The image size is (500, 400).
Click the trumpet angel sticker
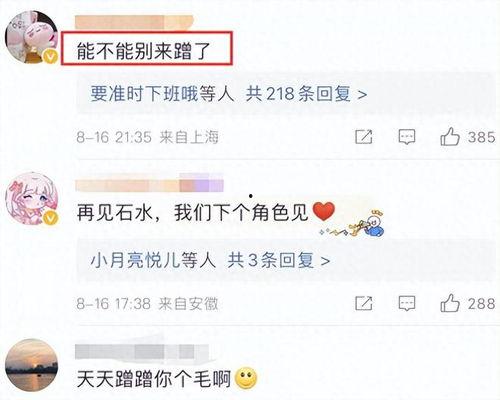tap(353, 223)
